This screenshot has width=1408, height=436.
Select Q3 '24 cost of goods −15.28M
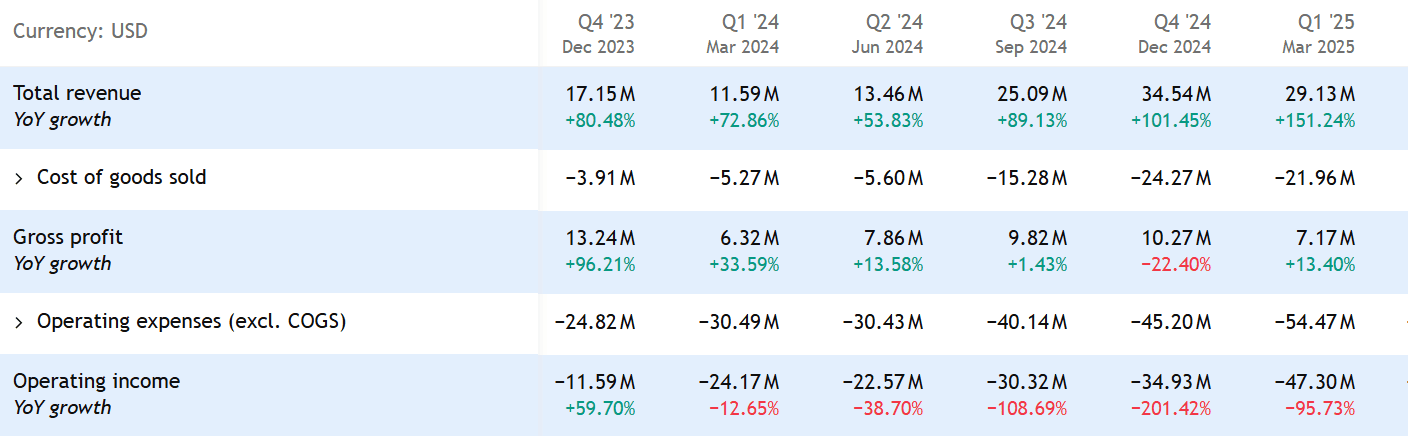point(1027,178)
